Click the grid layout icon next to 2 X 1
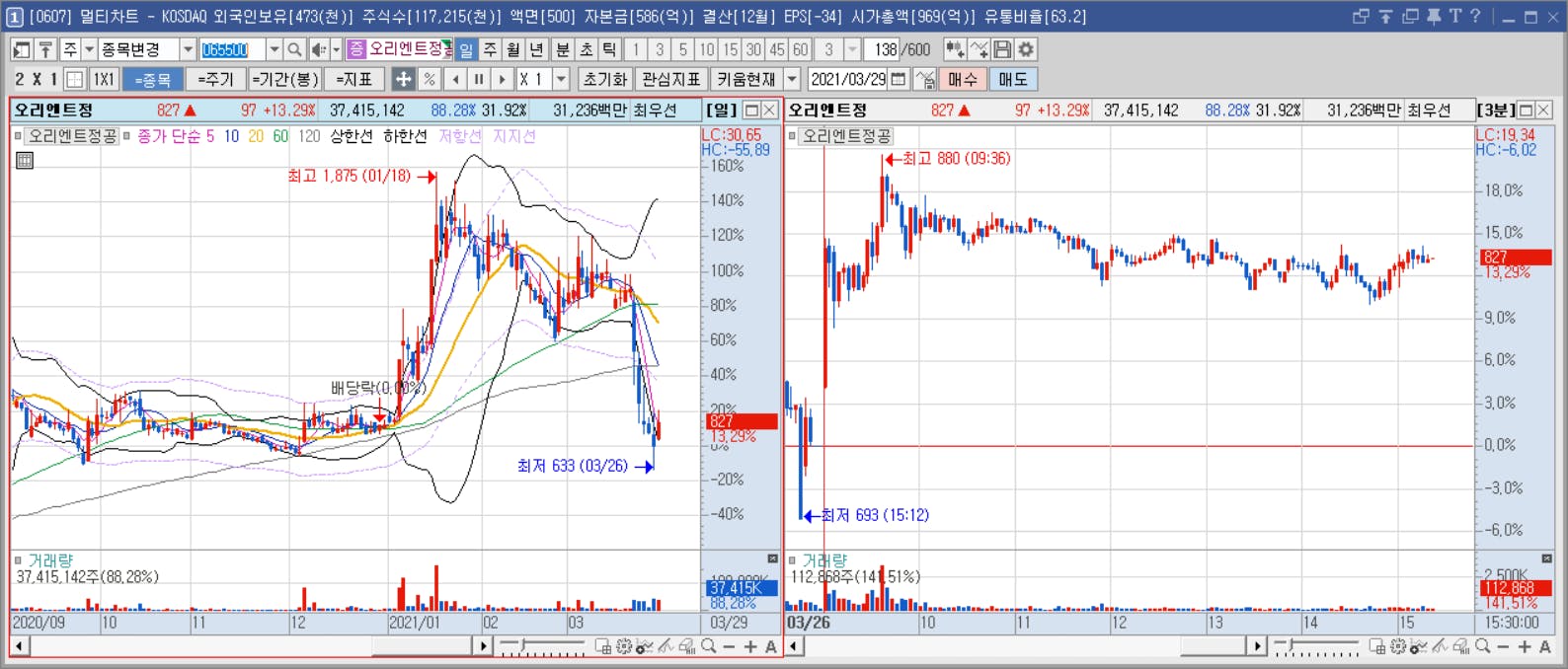 pyautogui.click(x=75, y=79)
